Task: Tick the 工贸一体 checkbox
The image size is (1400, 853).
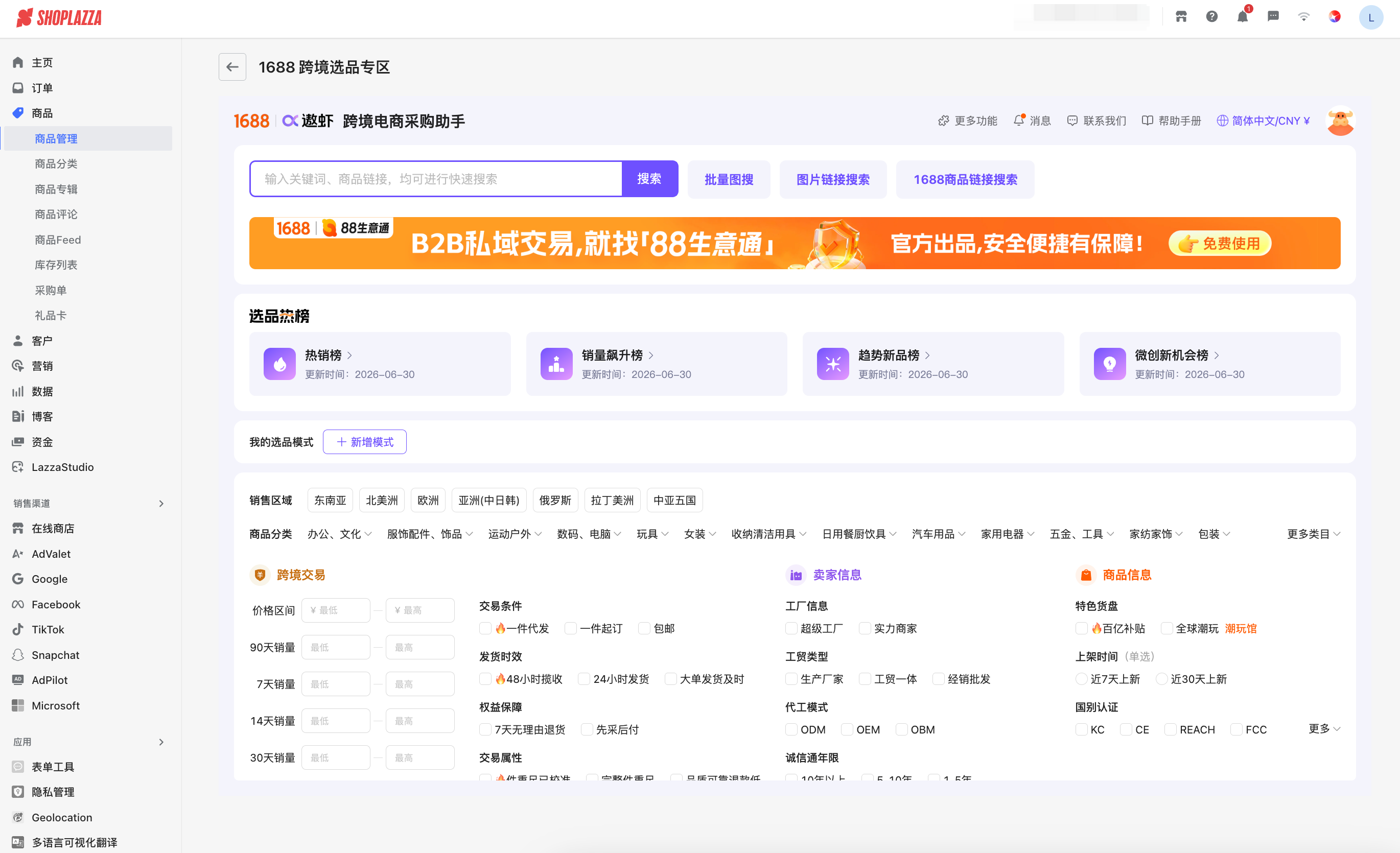Action: (865, 679)
